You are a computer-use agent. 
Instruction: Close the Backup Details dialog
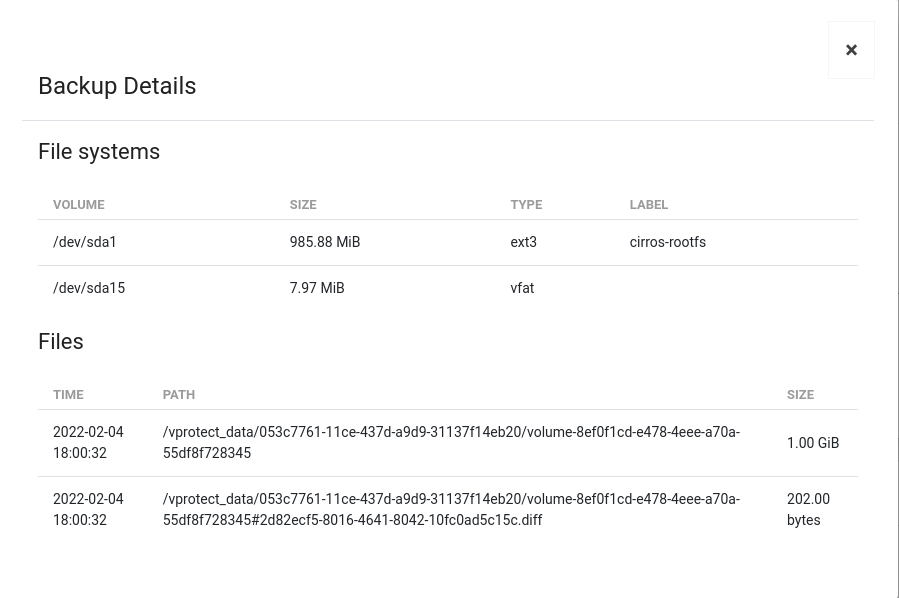(x=851, y=50)
